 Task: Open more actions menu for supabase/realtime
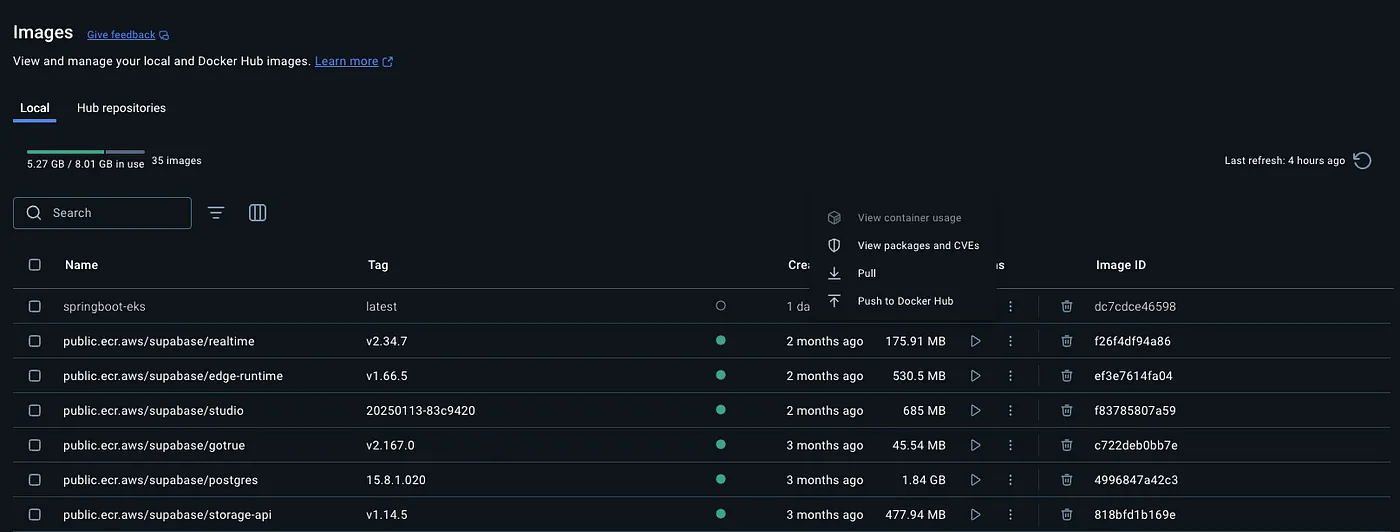[1010, 341]
